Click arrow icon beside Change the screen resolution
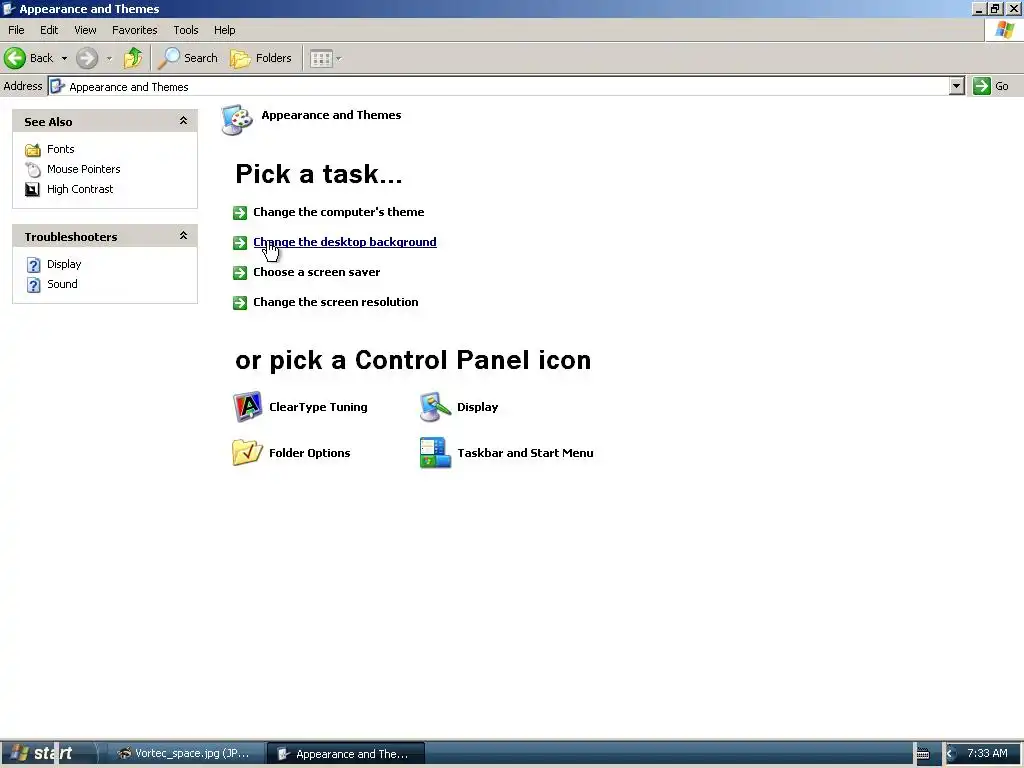The width and height of the screenshot is (1024, 768). coord(240,303)
